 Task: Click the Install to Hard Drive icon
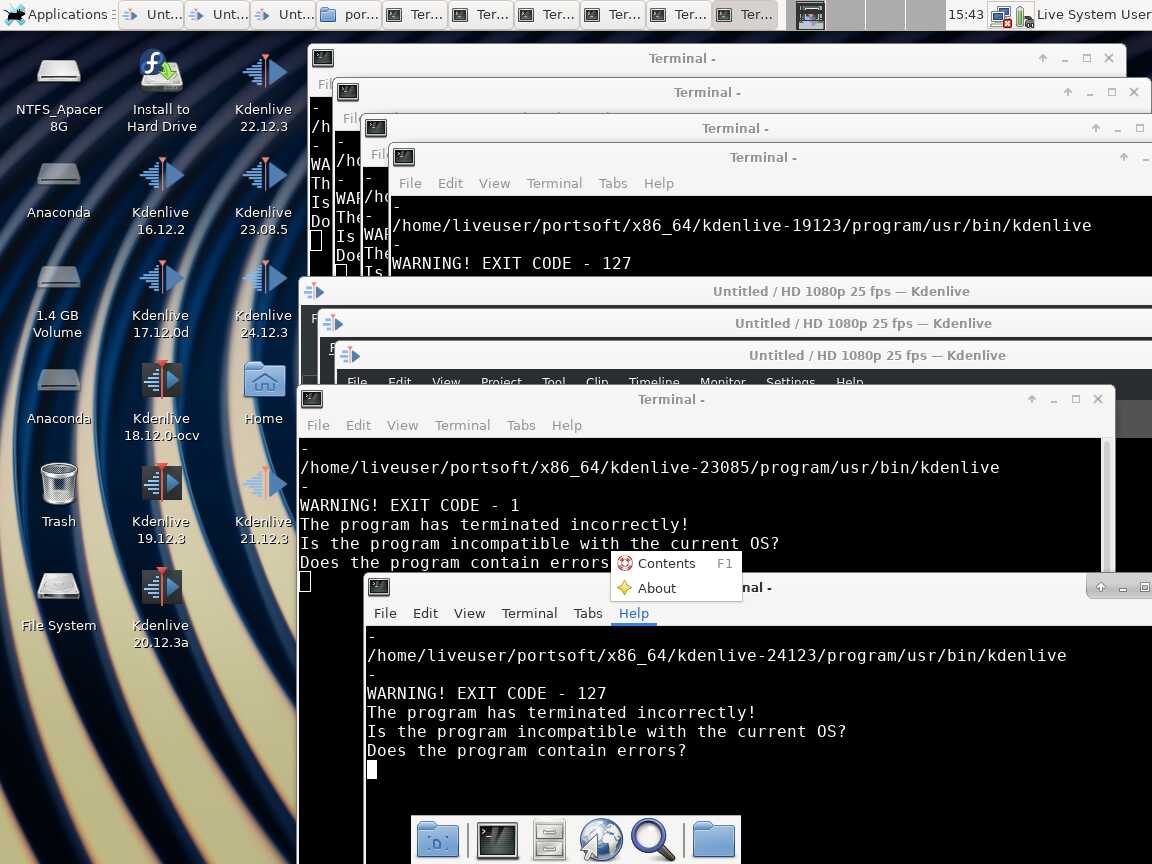161,72
